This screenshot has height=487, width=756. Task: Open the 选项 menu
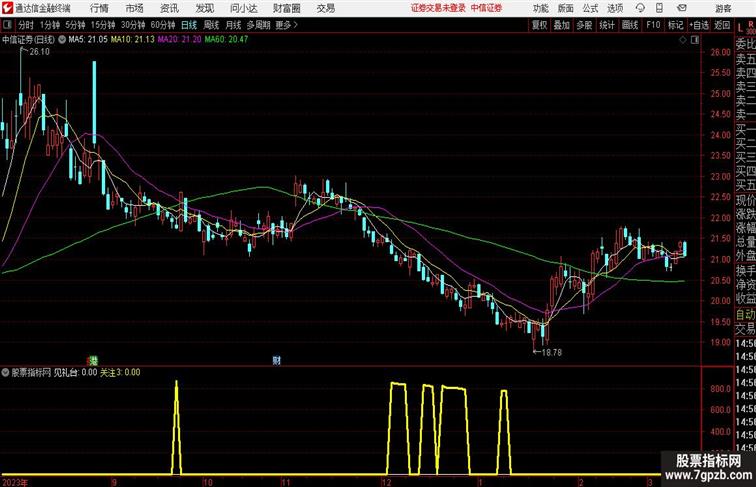(615, 8)
